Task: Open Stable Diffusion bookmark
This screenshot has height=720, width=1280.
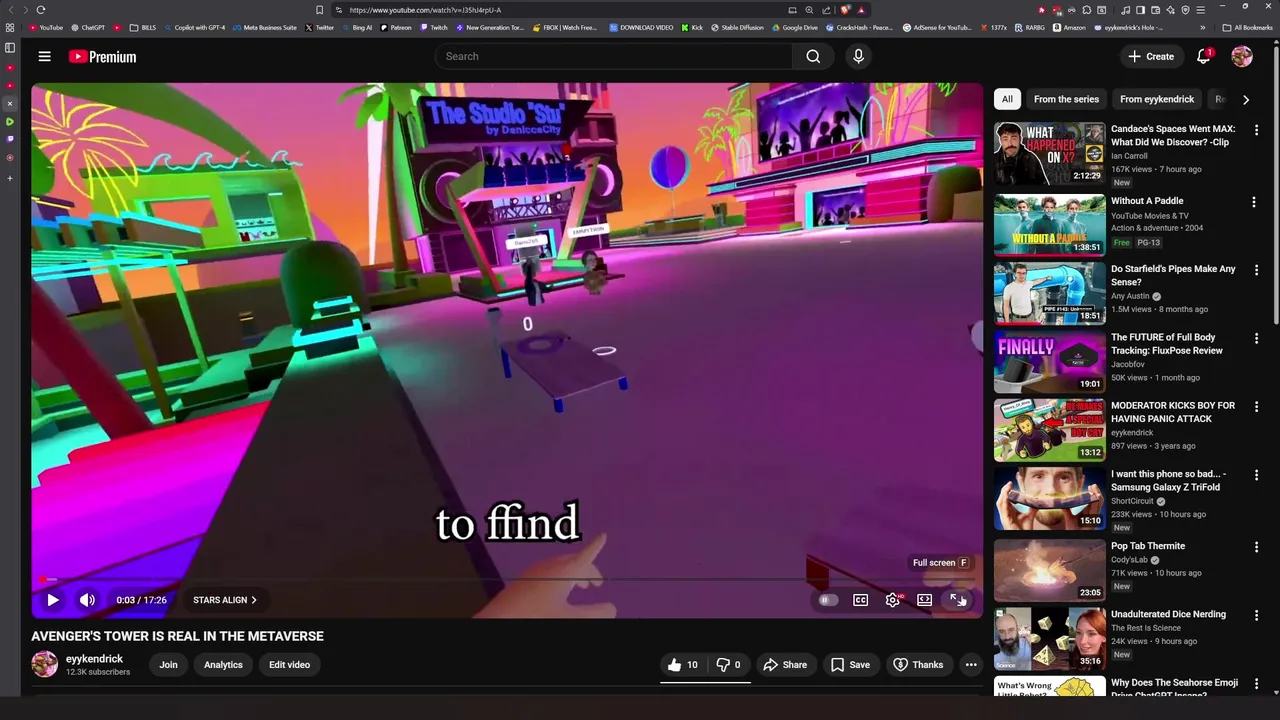Action: pyautogui.click(x=739, y=28)
